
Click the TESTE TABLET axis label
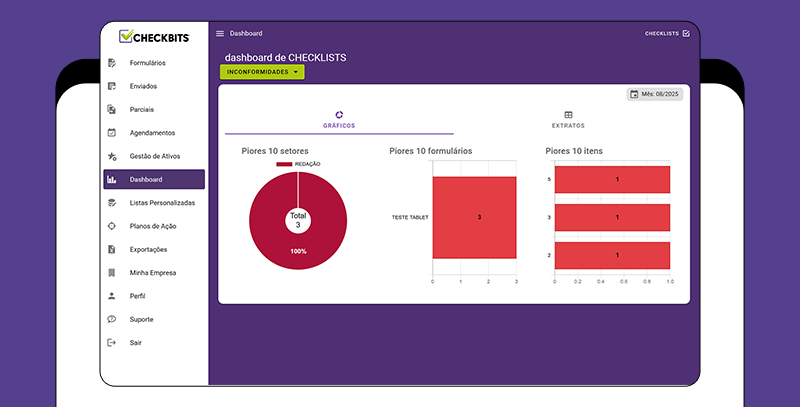point(410,217)
